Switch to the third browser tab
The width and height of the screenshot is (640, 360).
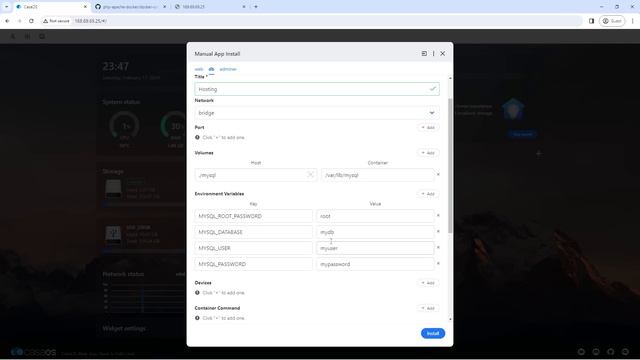pyautogui.click(x=210, y=7)
